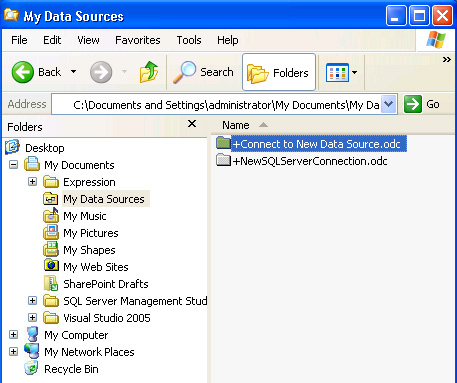Open the Views dropdown arrow
This screenshot has width=457, height=383.
point(355,72)
